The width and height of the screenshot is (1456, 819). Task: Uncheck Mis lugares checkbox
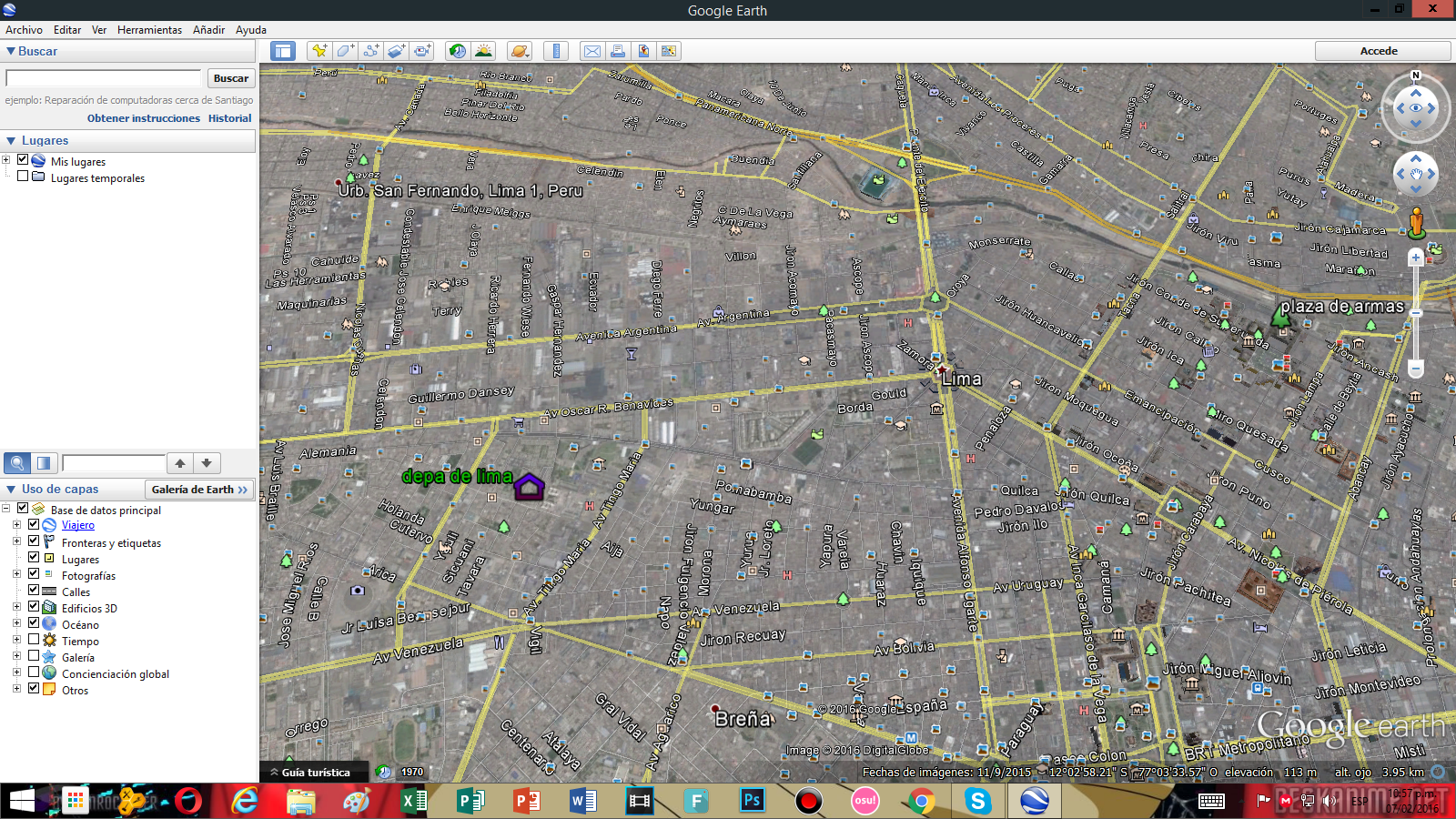point(23,160)
